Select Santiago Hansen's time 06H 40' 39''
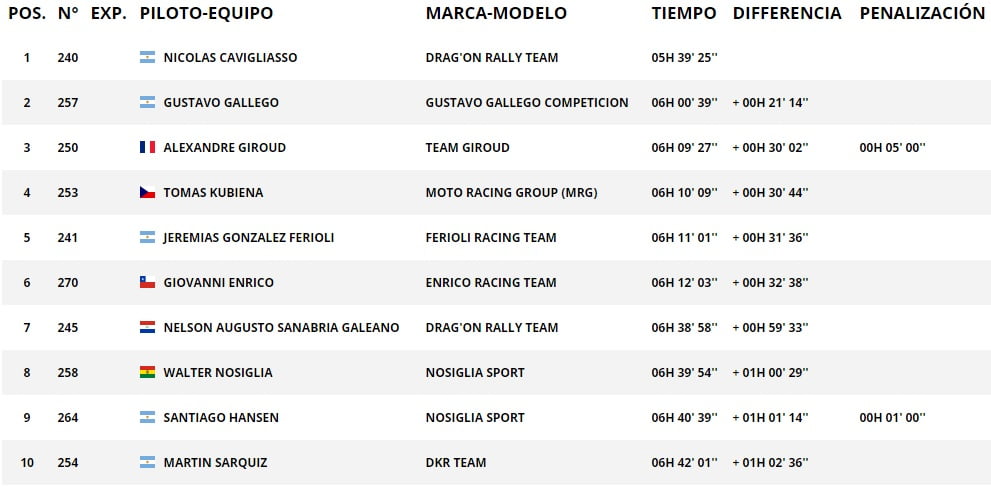 pyautogui.click(x=684, y=418)
